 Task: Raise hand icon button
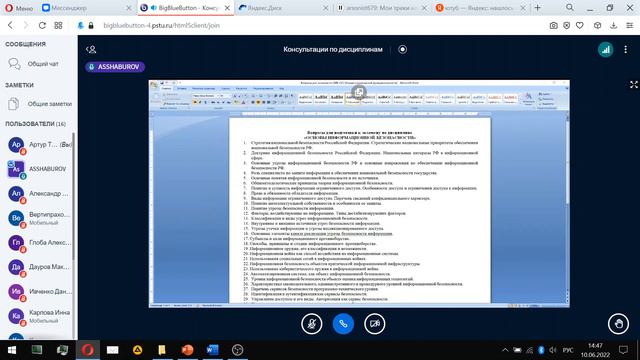[x=618, y=324]
